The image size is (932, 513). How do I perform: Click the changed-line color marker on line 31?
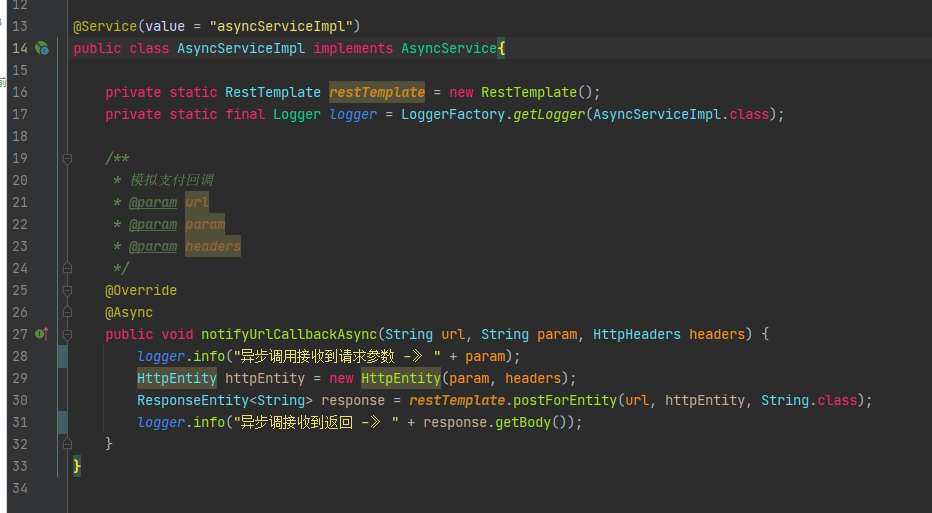coord(63,422)
